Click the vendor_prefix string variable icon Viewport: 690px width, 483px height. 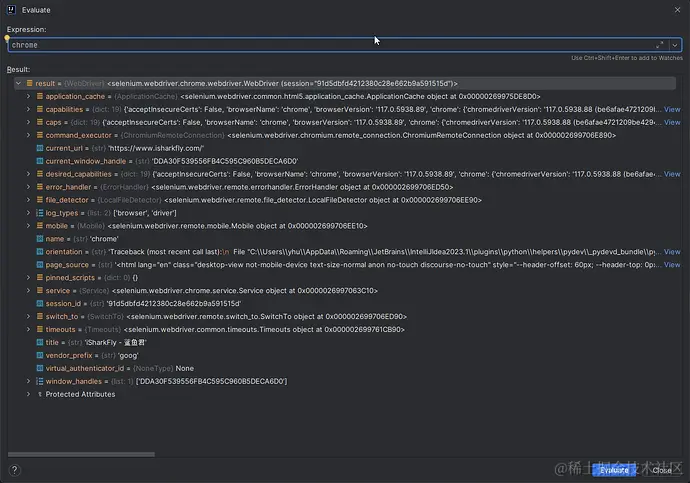tap(40, 355)
